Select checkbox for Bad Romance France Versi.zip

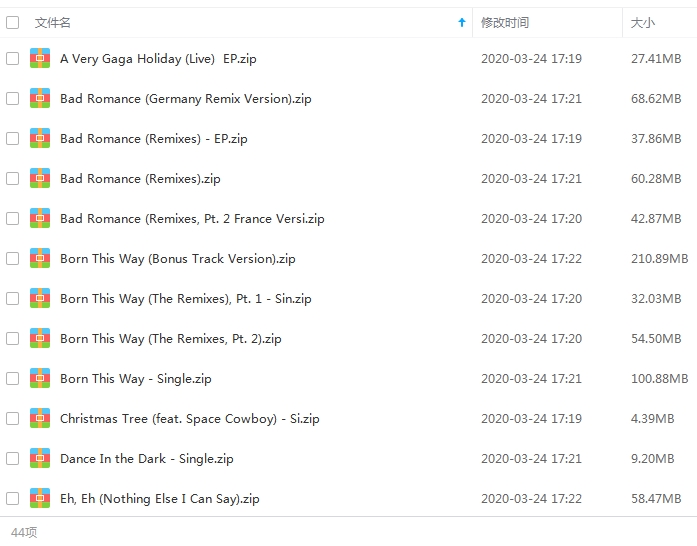[12, 218]
